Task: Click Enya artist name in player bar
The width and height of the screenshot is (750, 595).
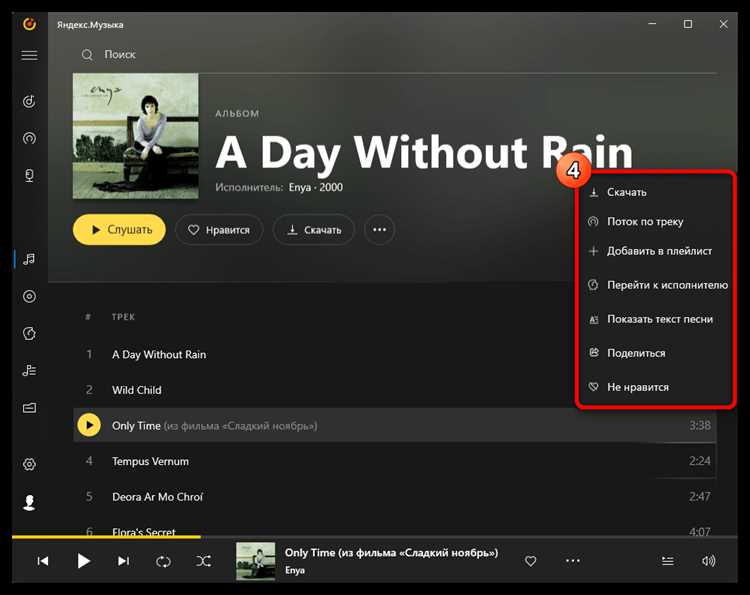Action: point(295,570)
